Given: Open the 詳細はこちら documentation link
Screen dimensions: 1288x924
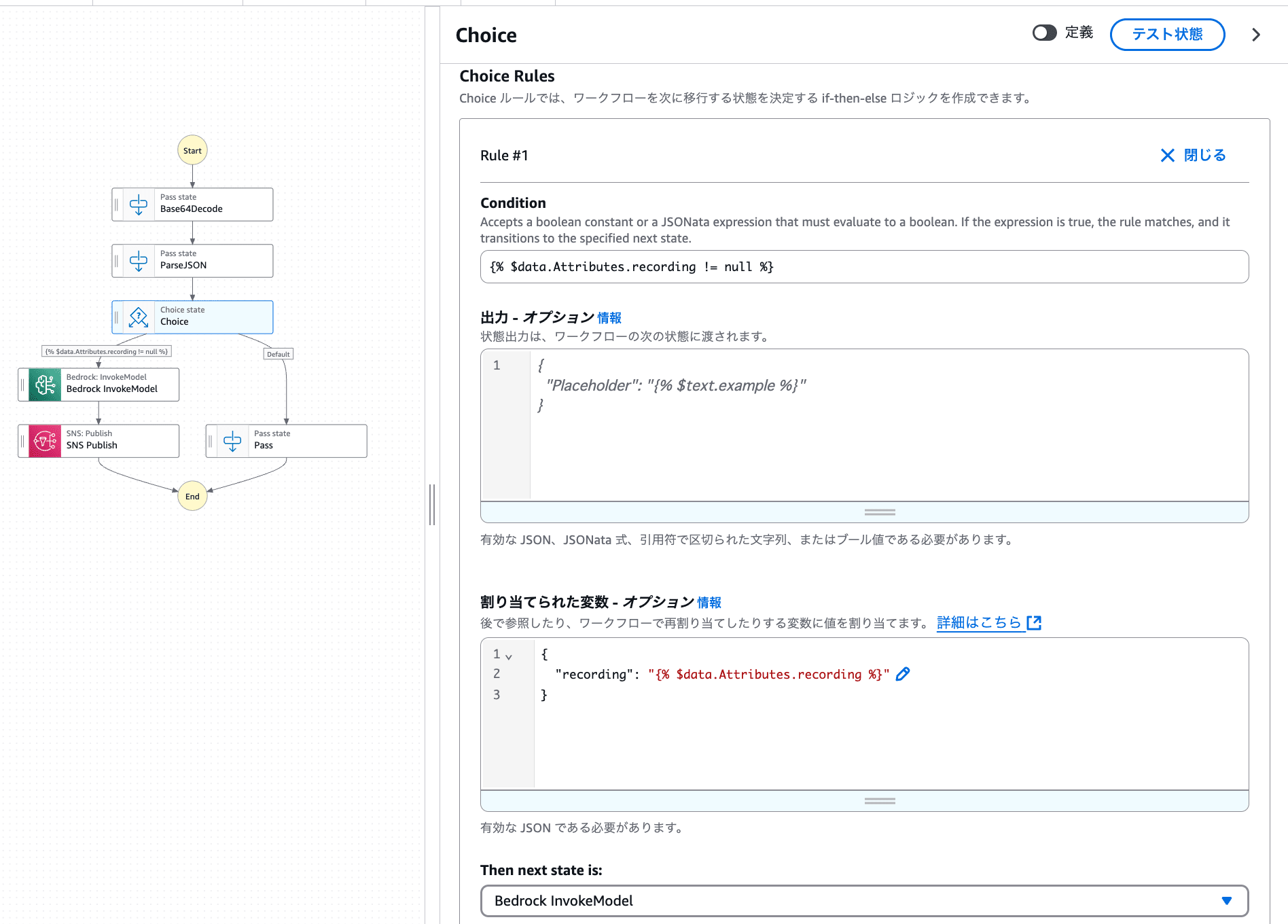Looking at the screenshot, I should point(979,622).
